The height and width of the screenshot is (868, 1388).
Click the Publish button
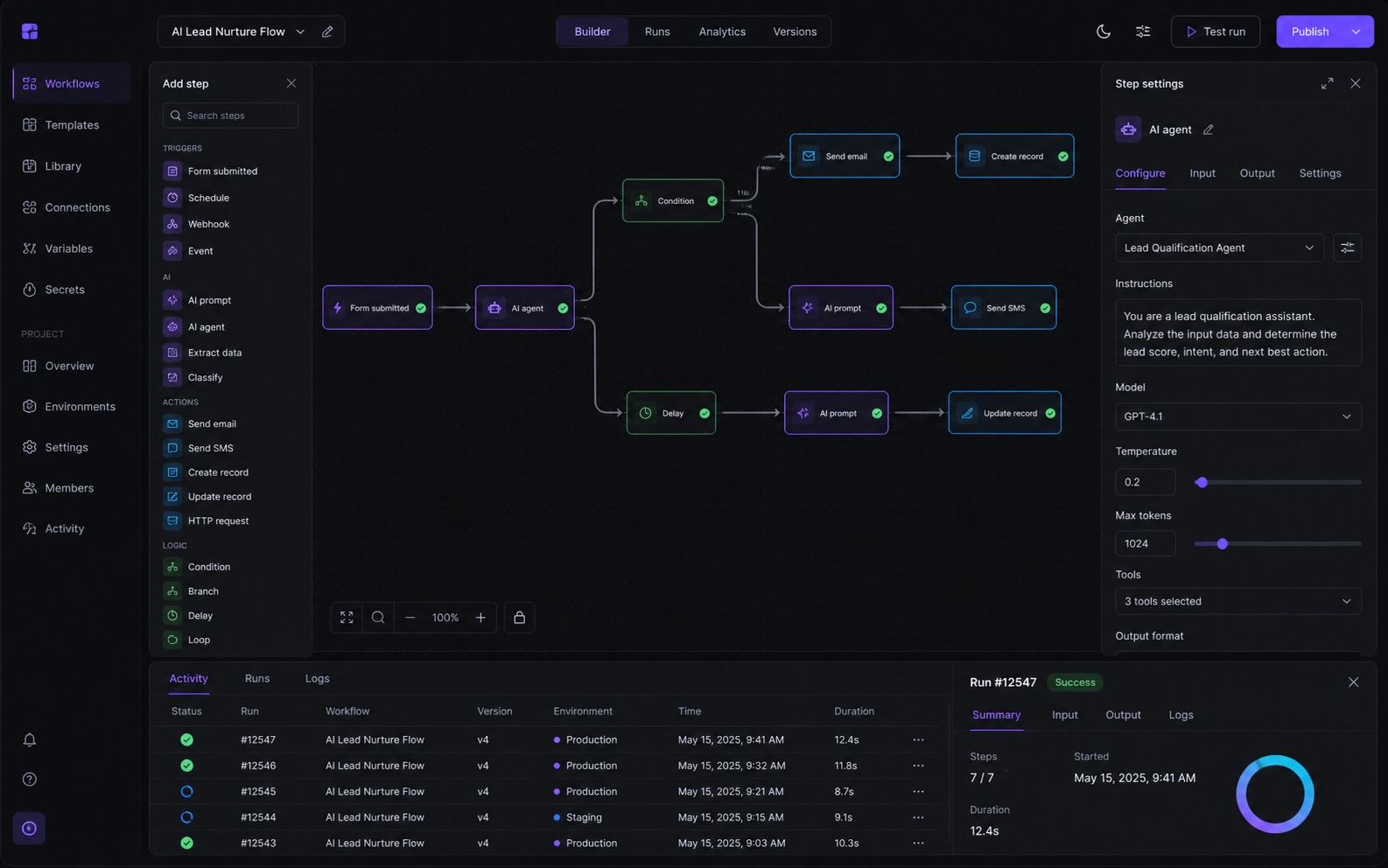click(x=1310, y=31)
